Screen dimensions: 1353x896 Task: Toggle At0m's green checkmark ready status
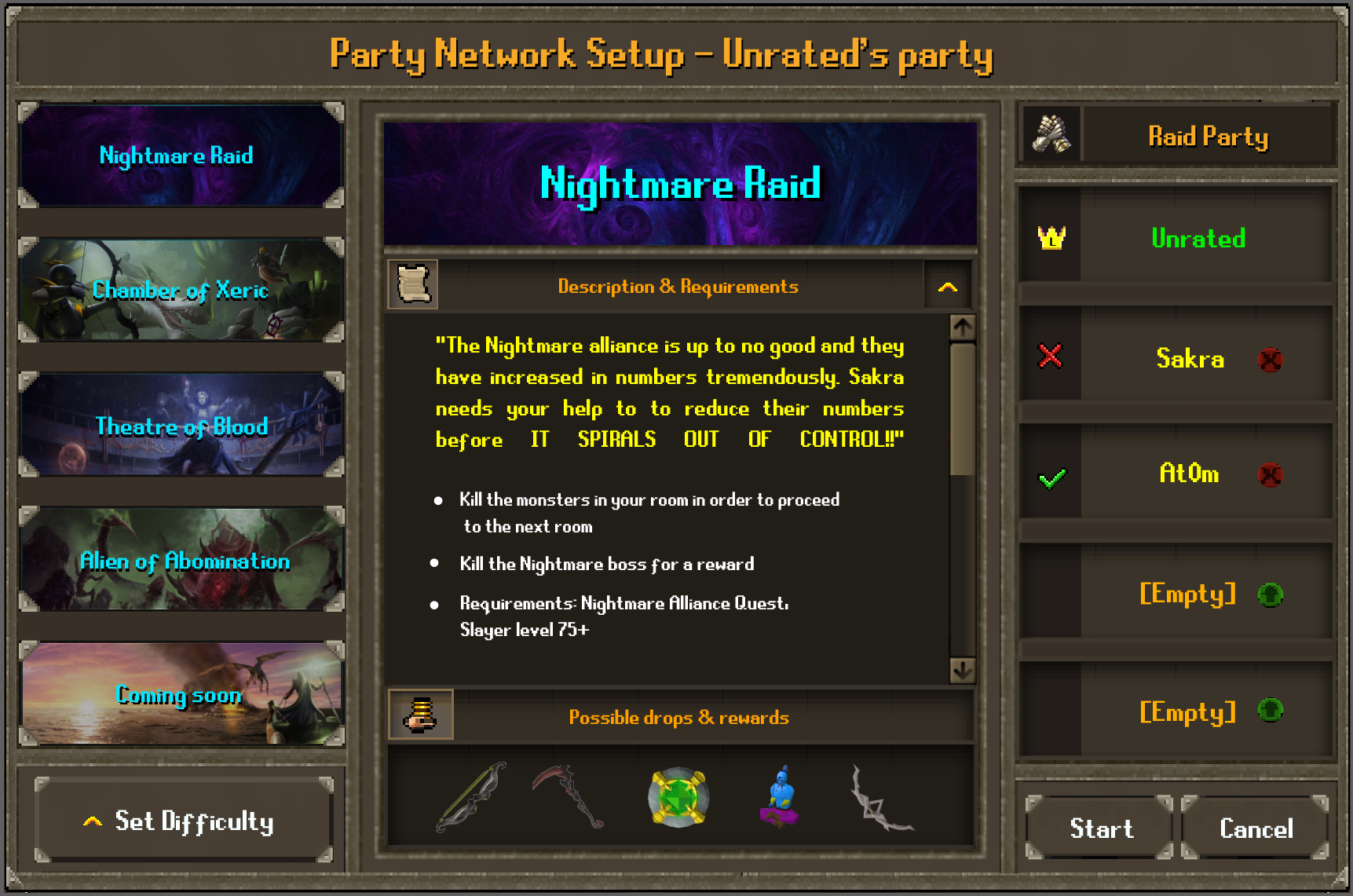[1051, 477]
